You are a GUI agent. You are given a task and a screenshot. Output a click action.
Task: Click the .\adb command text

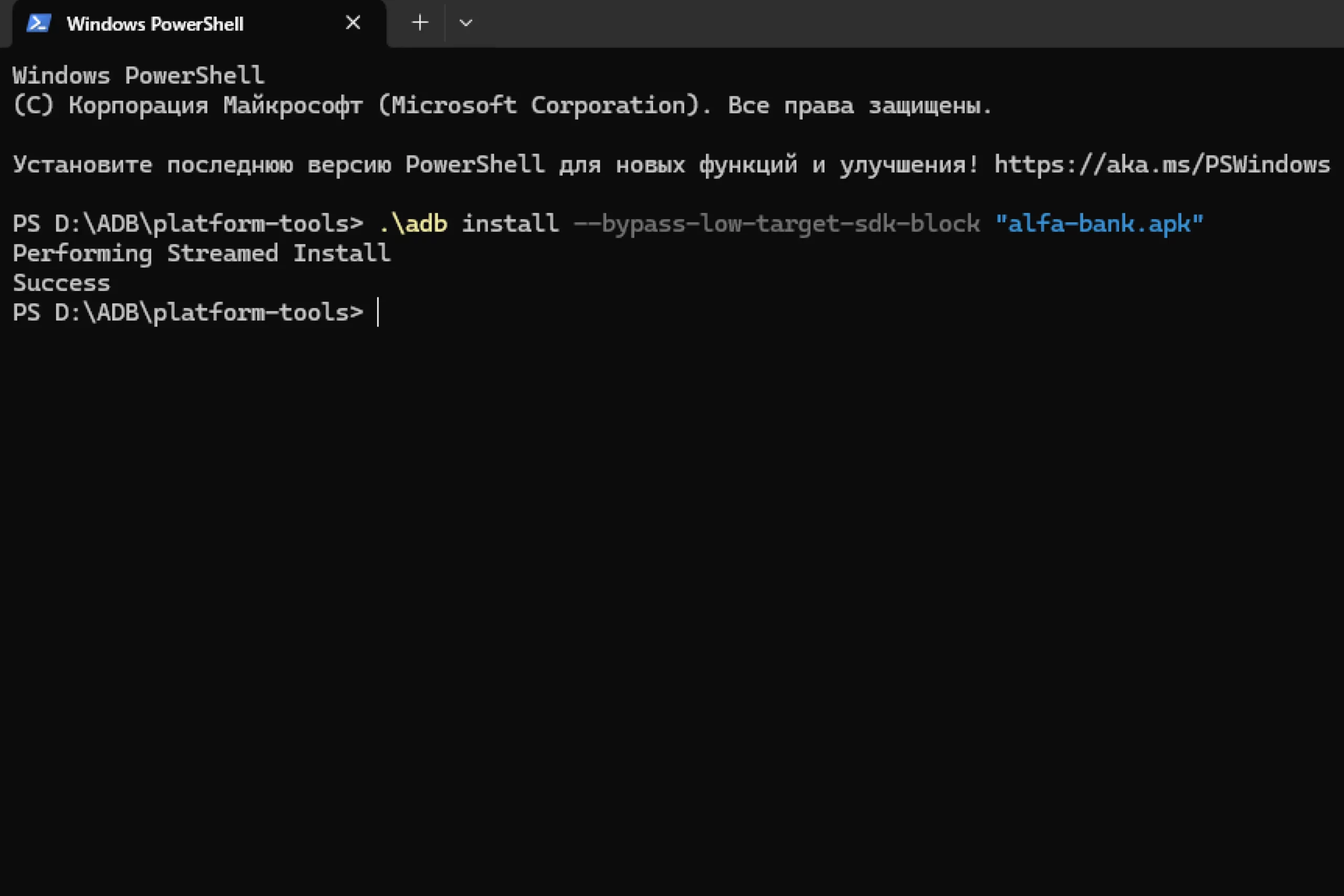pos(413,224)
